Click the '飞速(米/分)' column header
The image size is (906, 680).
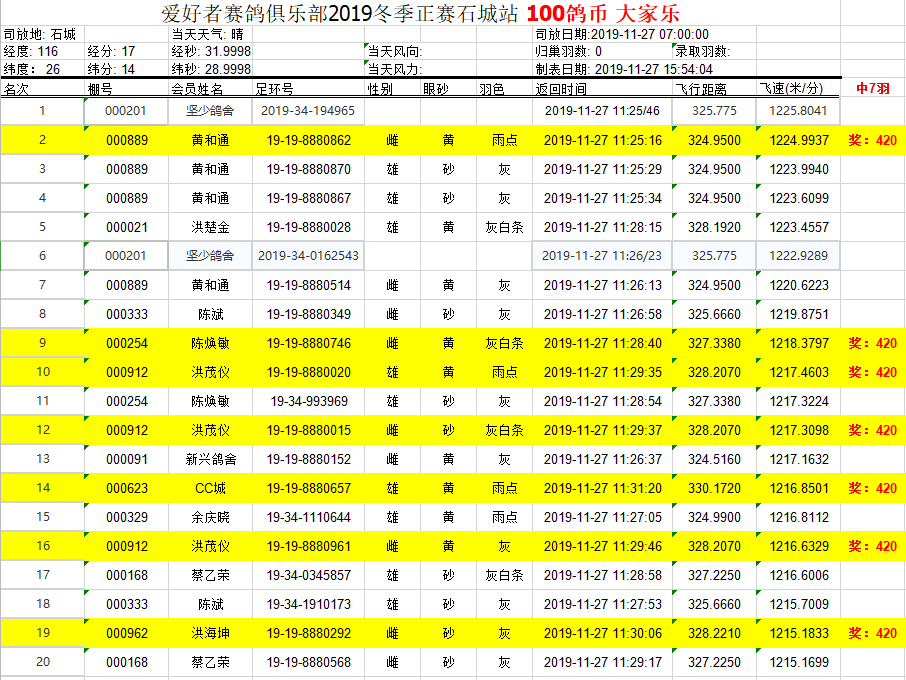coord(790,88)
